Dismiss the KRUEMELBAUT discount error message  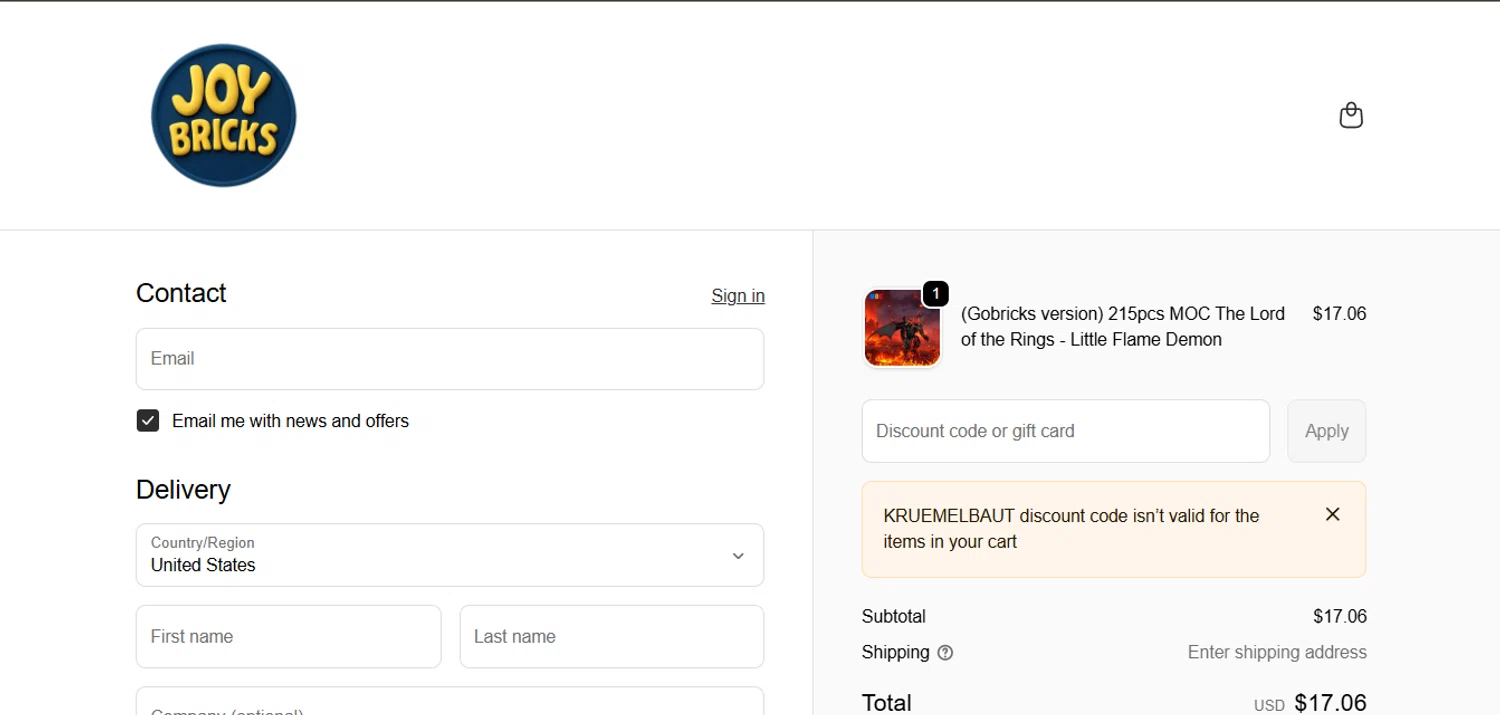coord(1332,514)
